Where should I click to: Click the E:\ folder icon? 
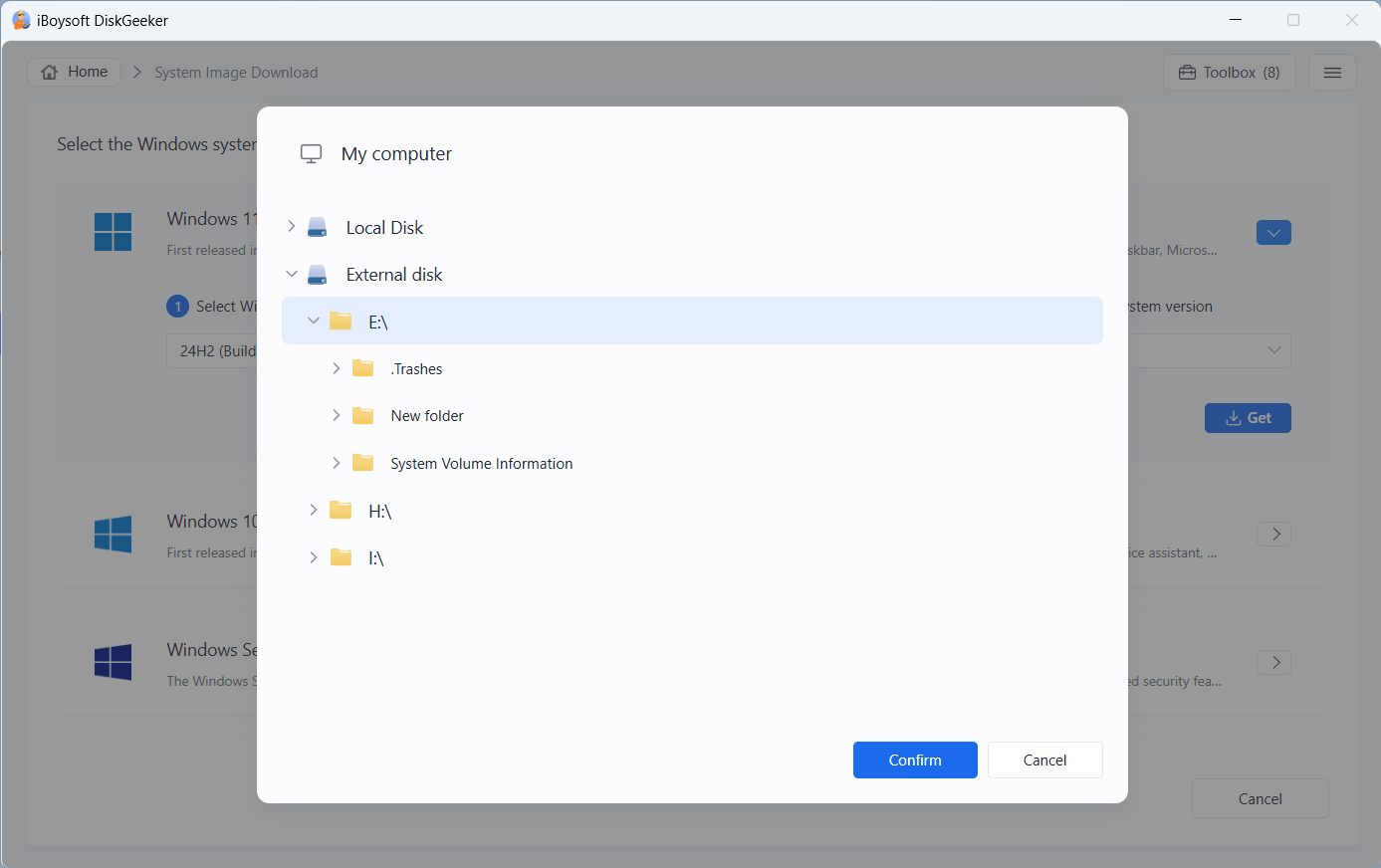point(341,321)
